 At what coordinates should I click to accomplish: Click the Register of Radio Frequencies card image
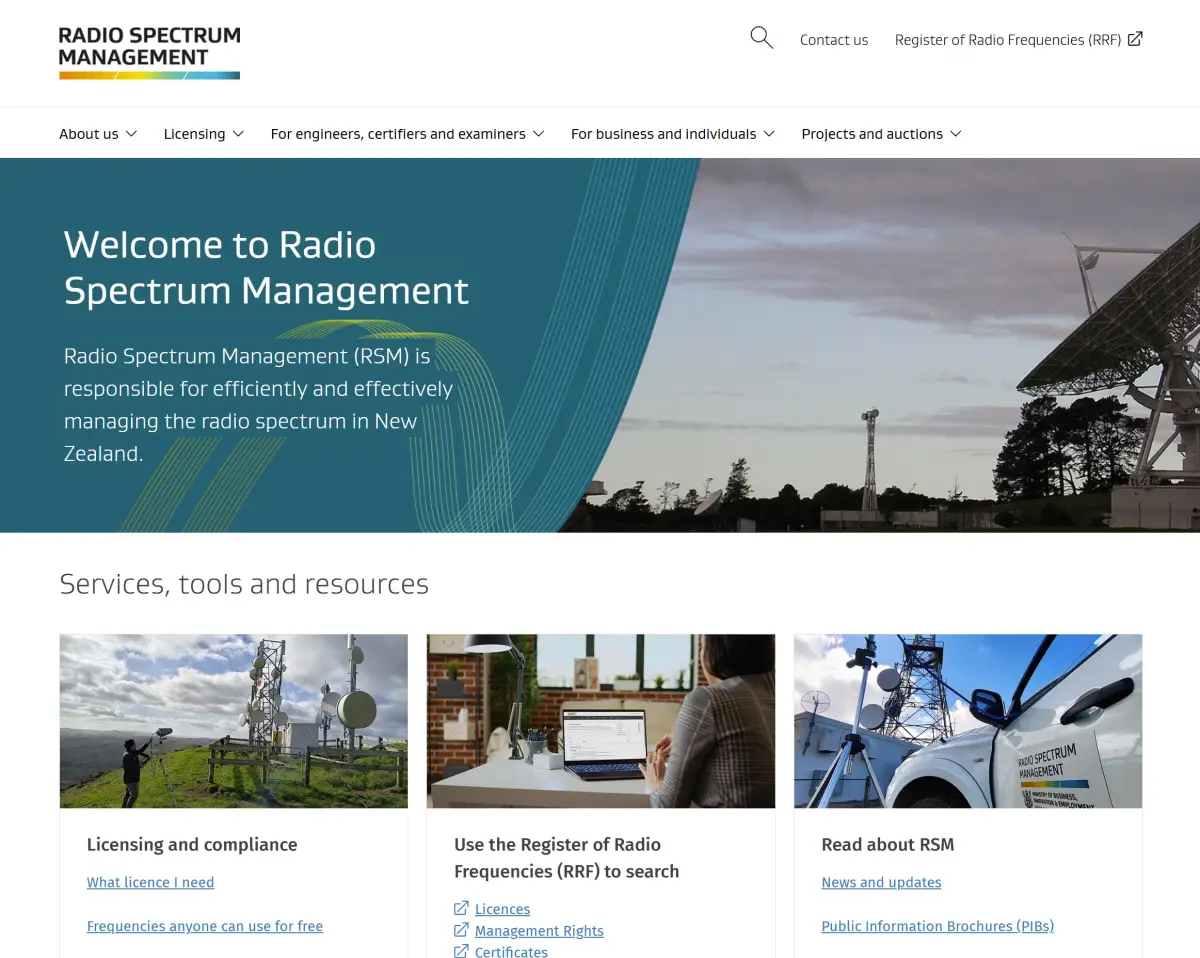600,720
